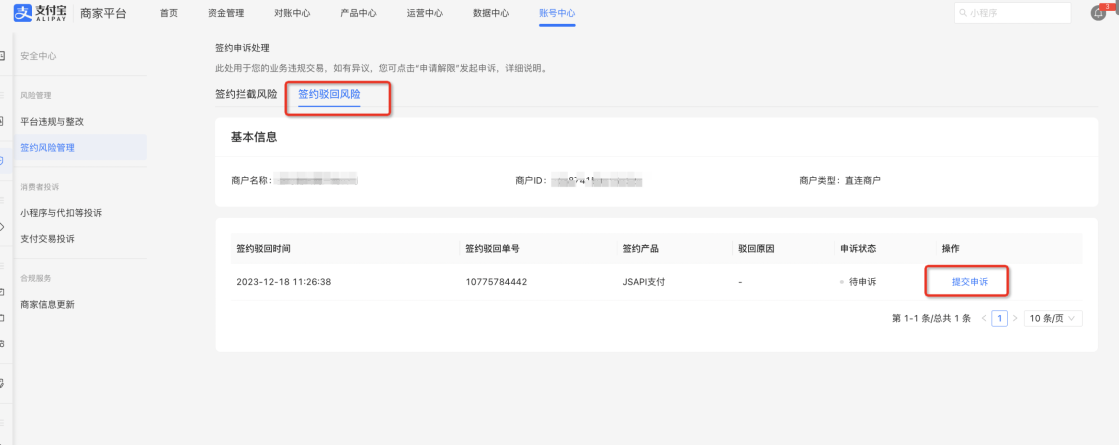Select 安全中心 in sidebar
Screen dimensions: 1119x445
(x=39, y=56)
